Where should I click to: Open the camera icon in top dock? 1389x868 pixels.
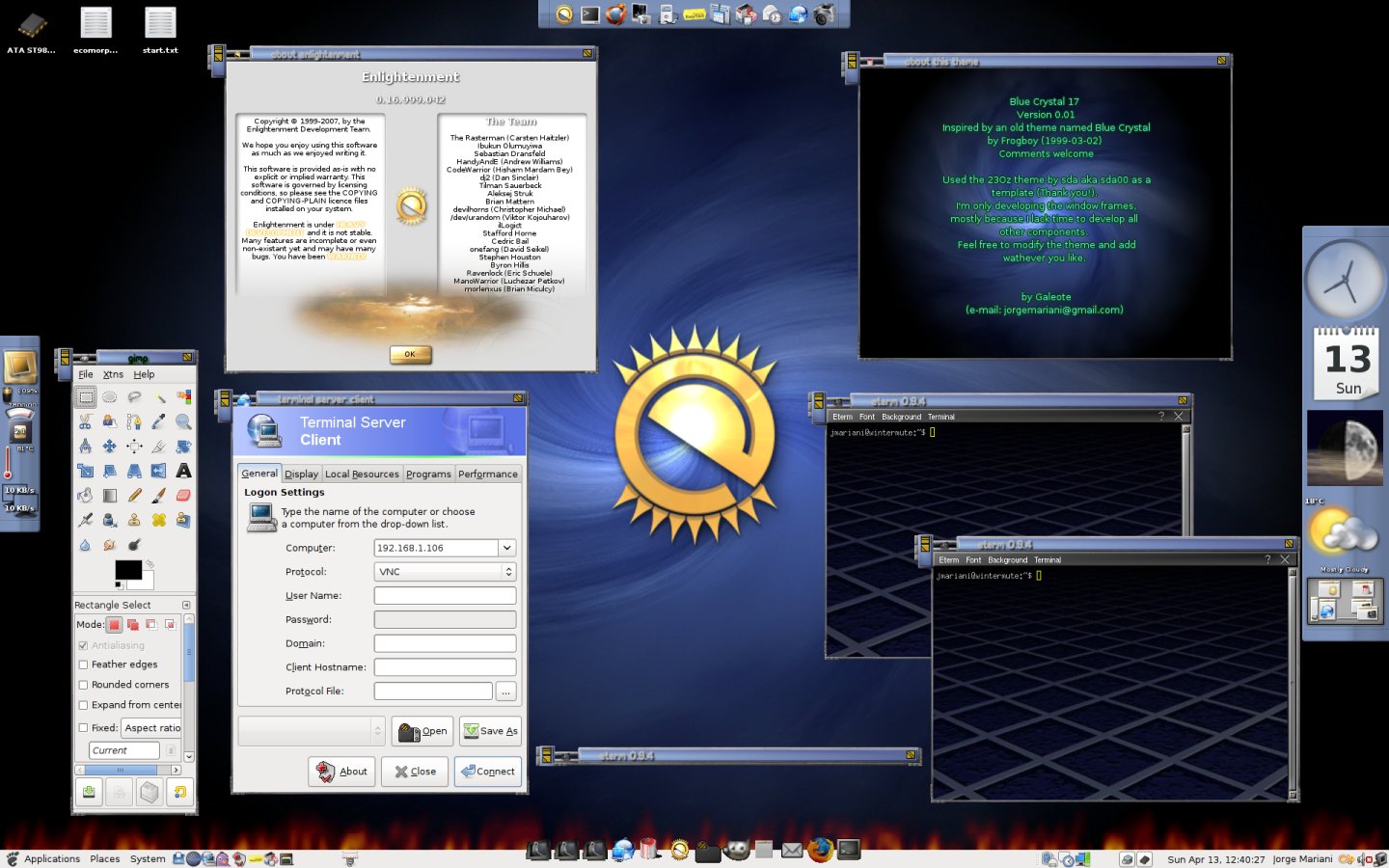pos(825,14)
